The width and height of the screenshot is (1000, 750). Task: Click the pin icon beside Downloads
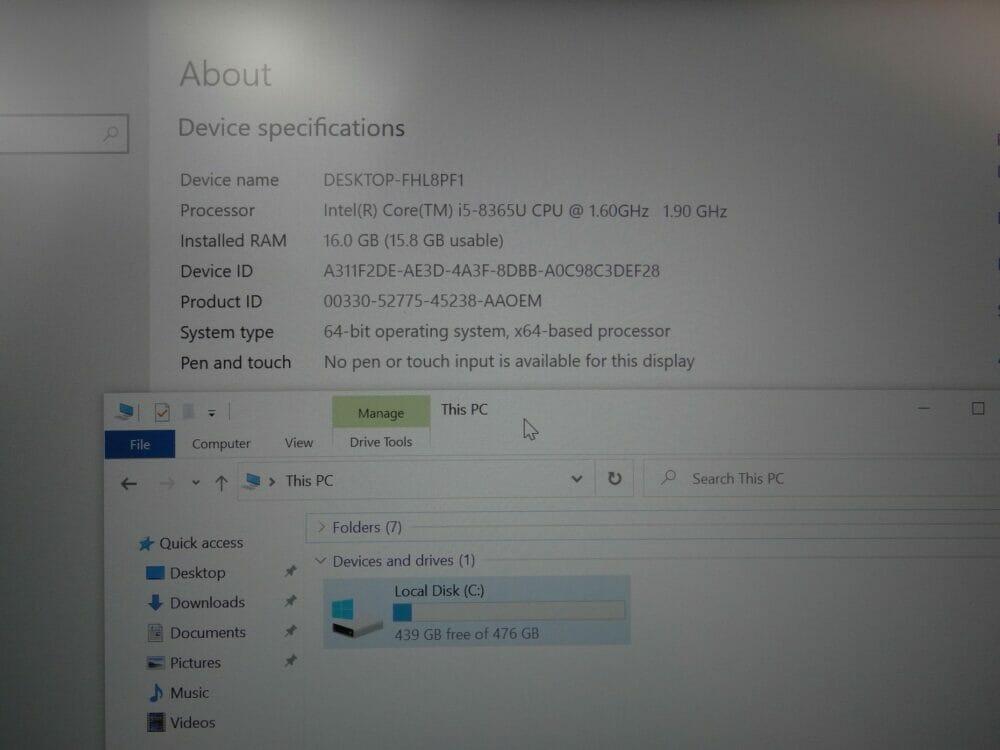click(x=290, y=601)
